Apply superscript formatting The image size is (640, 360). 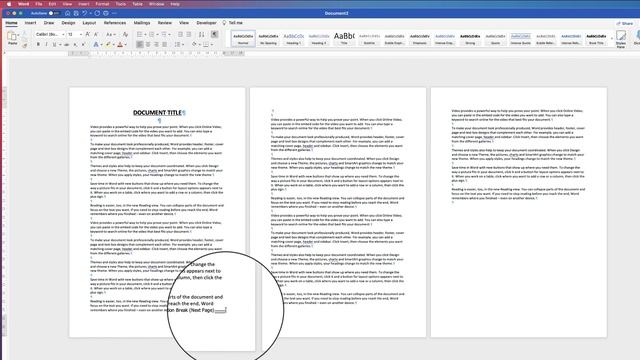coord(83,44)
